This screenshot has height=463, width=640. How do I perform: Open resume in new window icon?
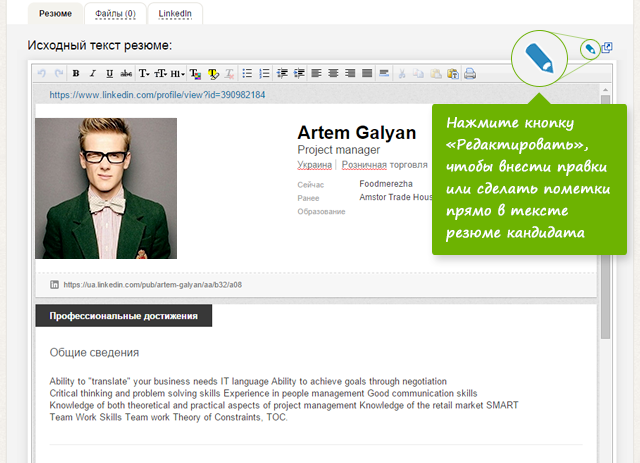pyautogui.click(x=606, y=47)
